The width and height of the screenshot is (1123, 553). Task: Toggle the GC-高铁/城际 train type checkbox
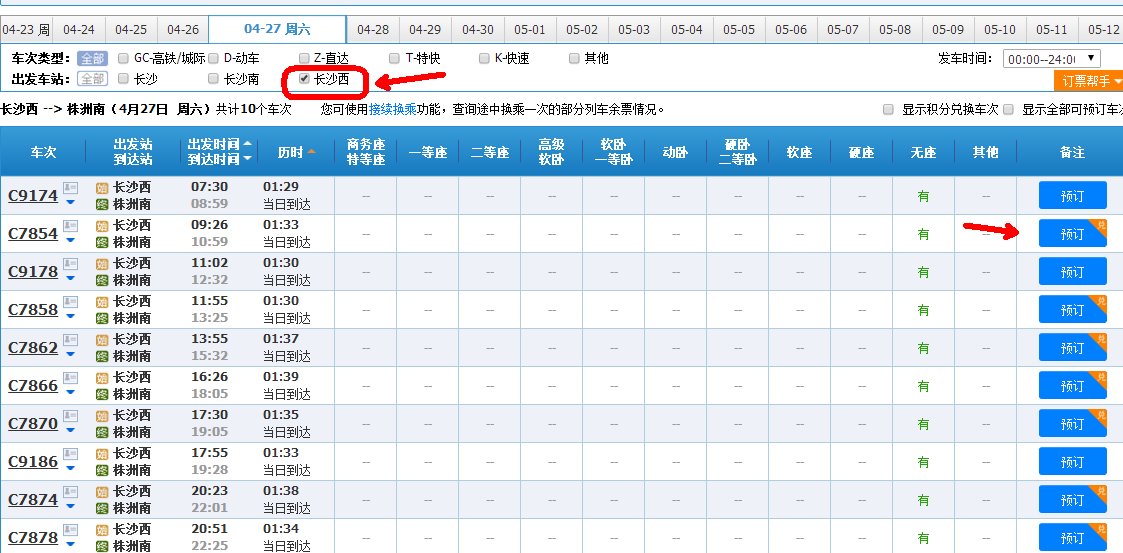(x=123, y=58)
